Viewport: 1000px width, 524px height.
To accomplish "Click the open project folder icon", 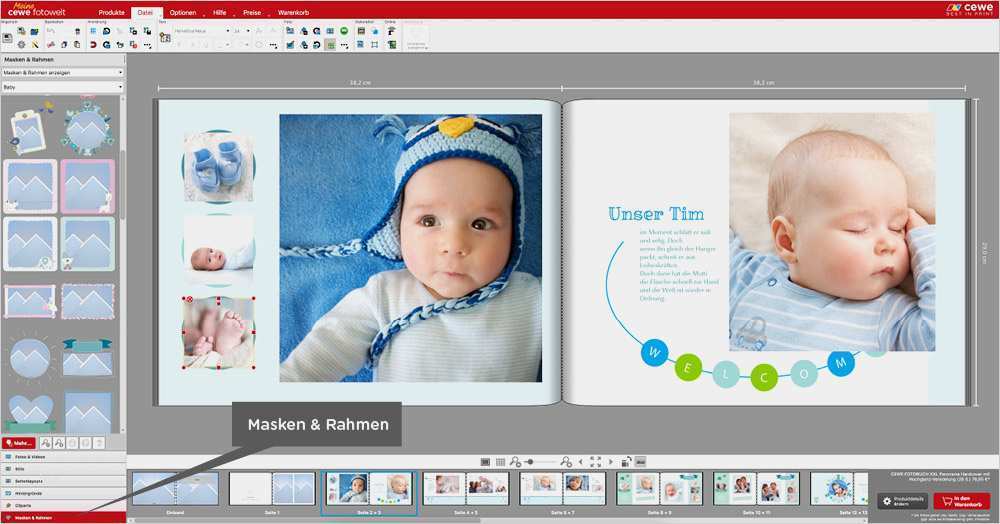I will point(34,31).
